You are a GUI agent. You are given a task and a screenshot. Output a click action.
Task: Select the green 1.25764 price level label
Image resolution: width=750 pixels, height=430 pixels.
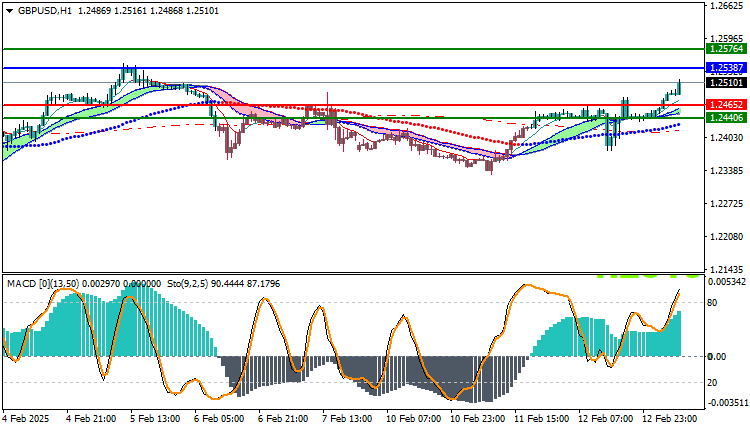tap(726, 49)
